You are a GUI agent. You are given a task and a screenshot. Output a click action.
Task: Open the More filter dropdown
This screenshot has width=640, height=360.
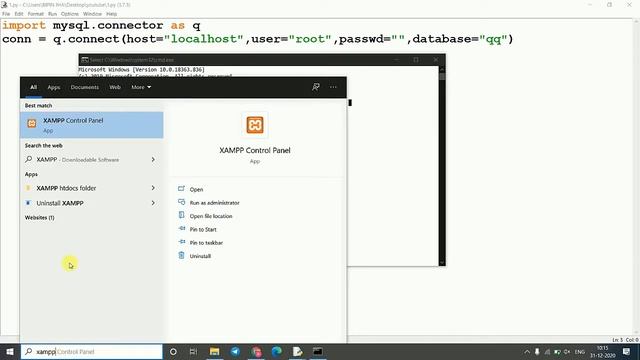(141, 87)
